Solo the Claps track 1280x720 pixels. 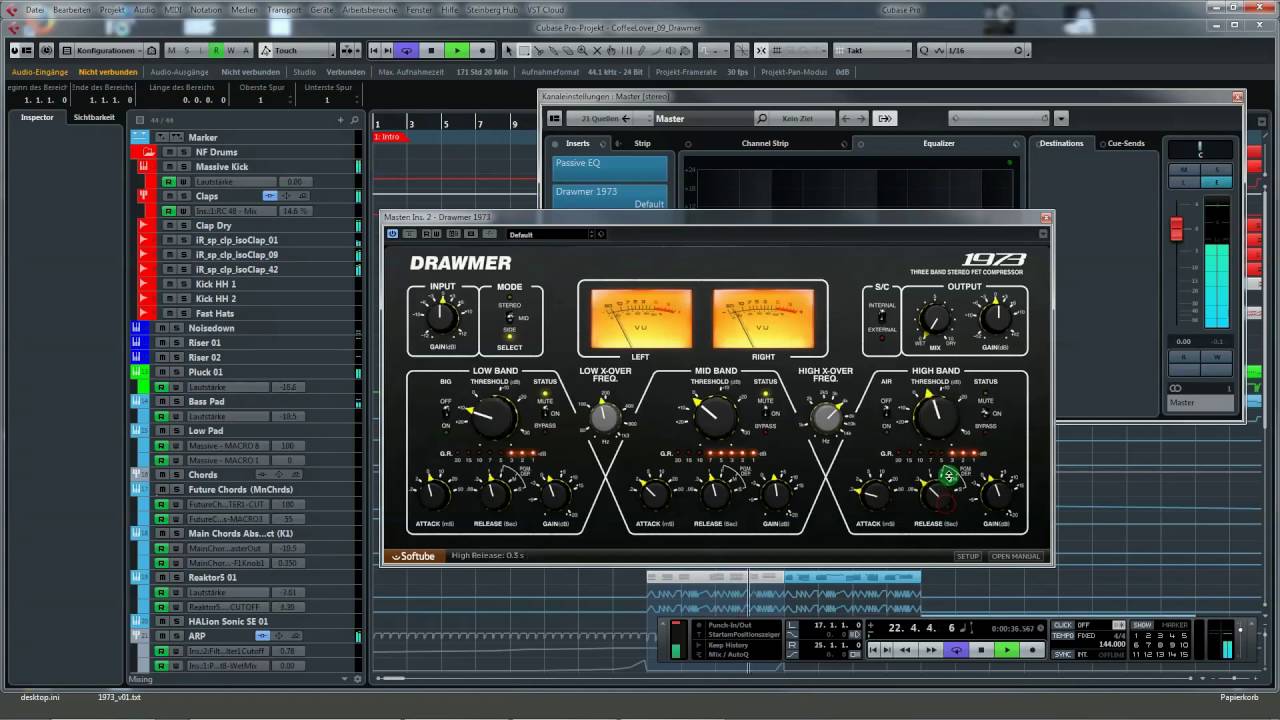184,196
